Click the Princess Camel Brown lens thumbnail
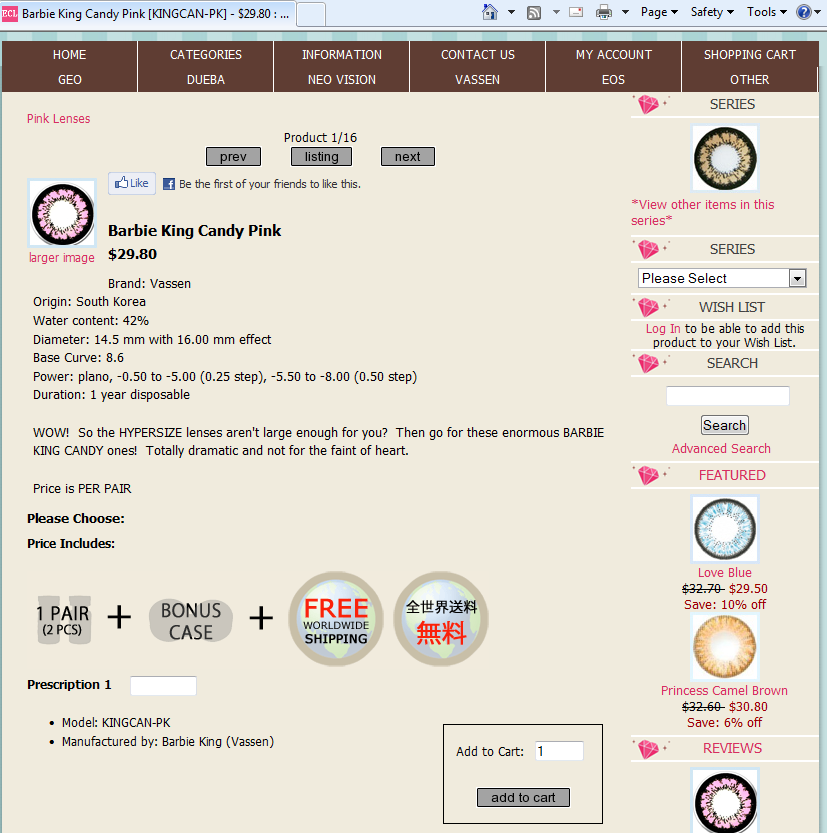Screen dimensions: 827x833 725,647
